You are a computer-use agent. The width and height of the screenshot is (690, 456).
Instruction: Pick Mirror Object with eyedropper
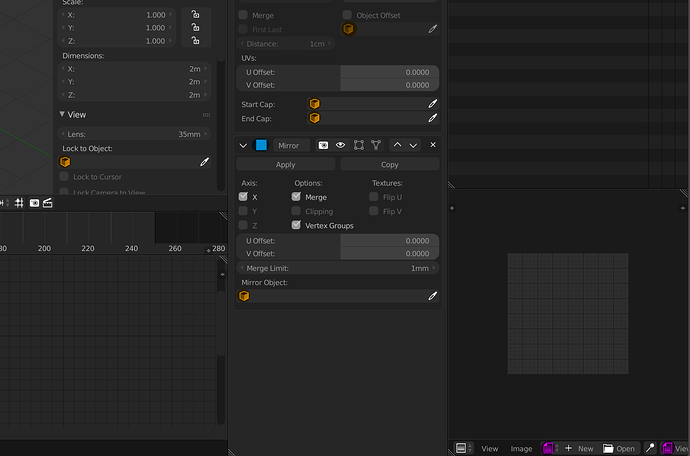pyautogui.click(x=433, y=296)
